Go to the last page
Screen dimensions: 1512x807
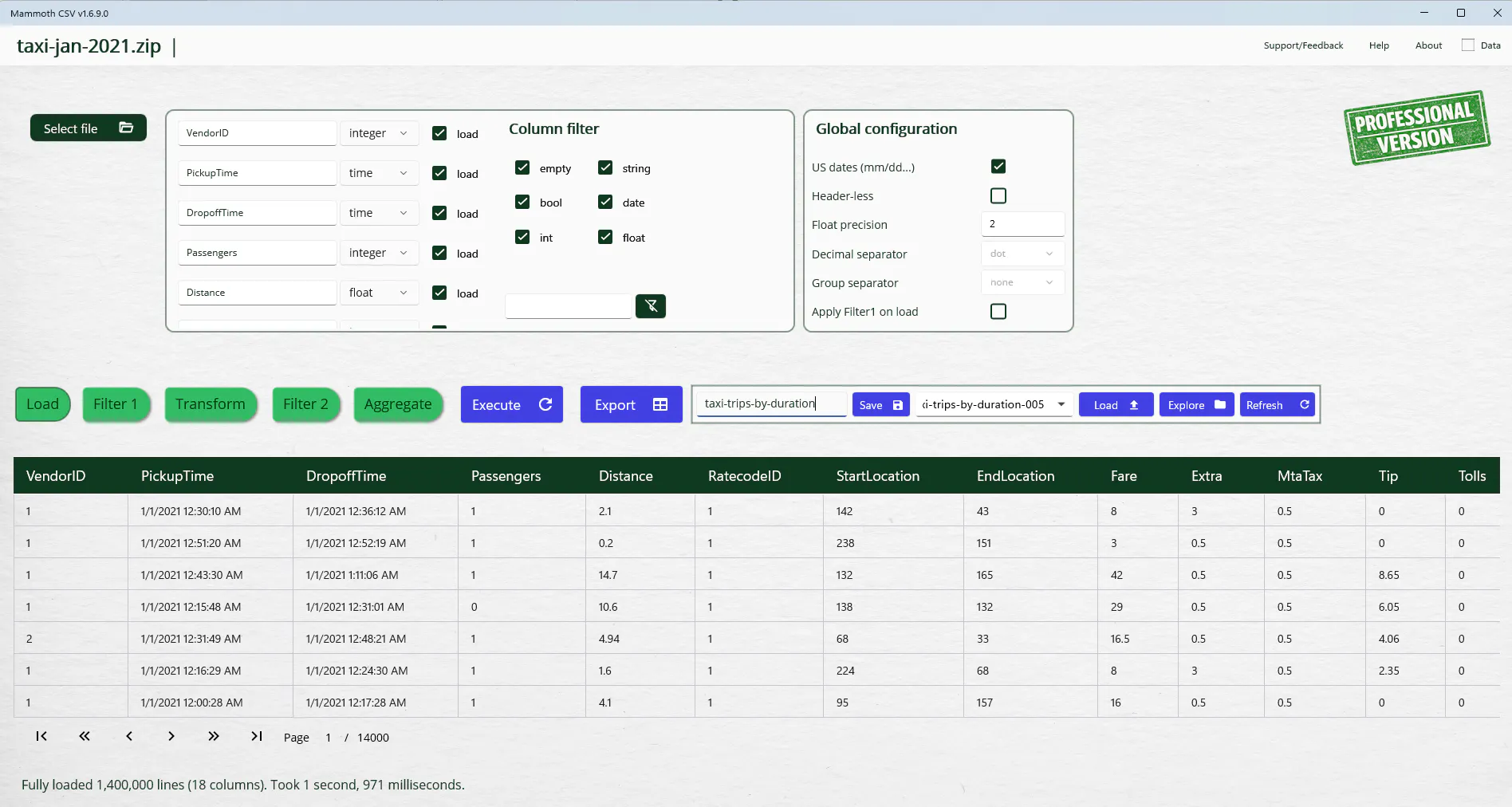coord(257,736)
